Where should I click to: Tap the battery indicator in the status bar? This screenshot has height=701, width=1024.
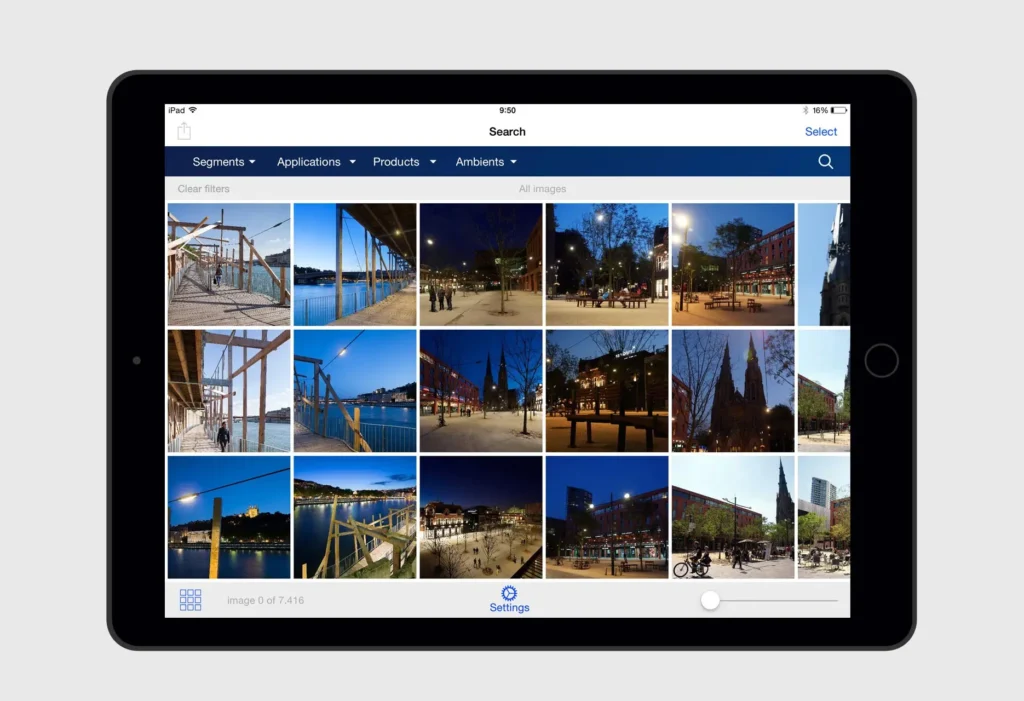[x=839, y=110]
